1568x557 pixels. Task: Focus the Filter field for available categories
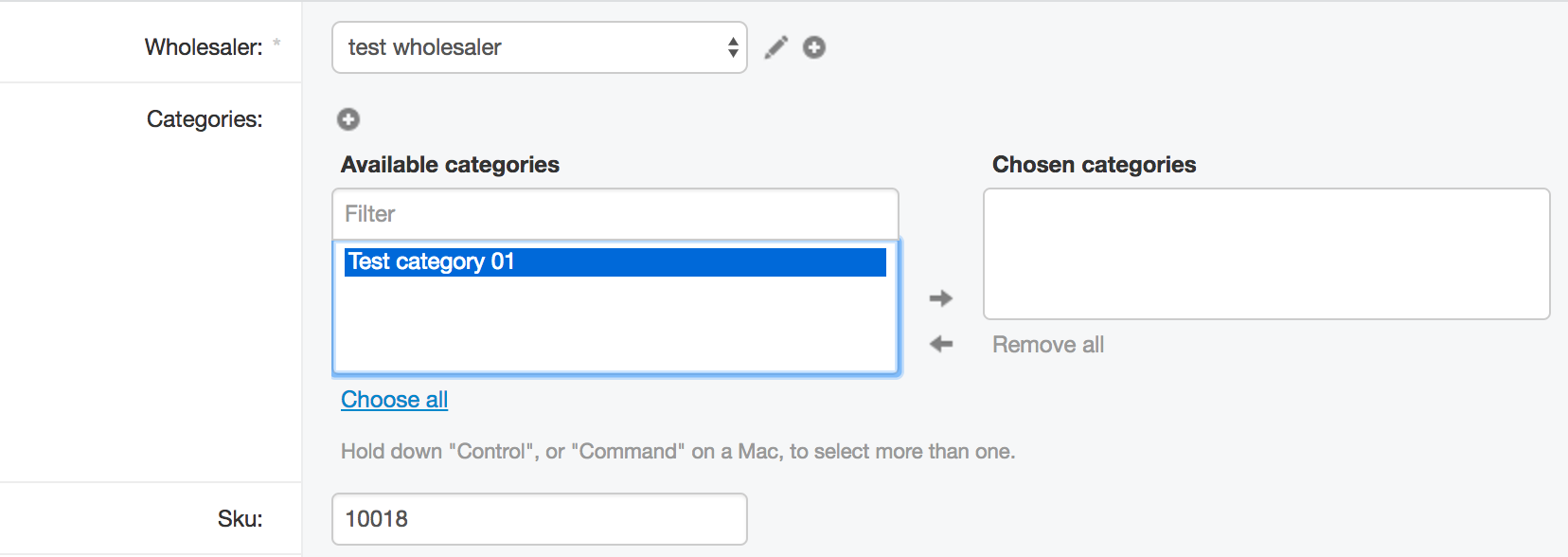point(615,214)
